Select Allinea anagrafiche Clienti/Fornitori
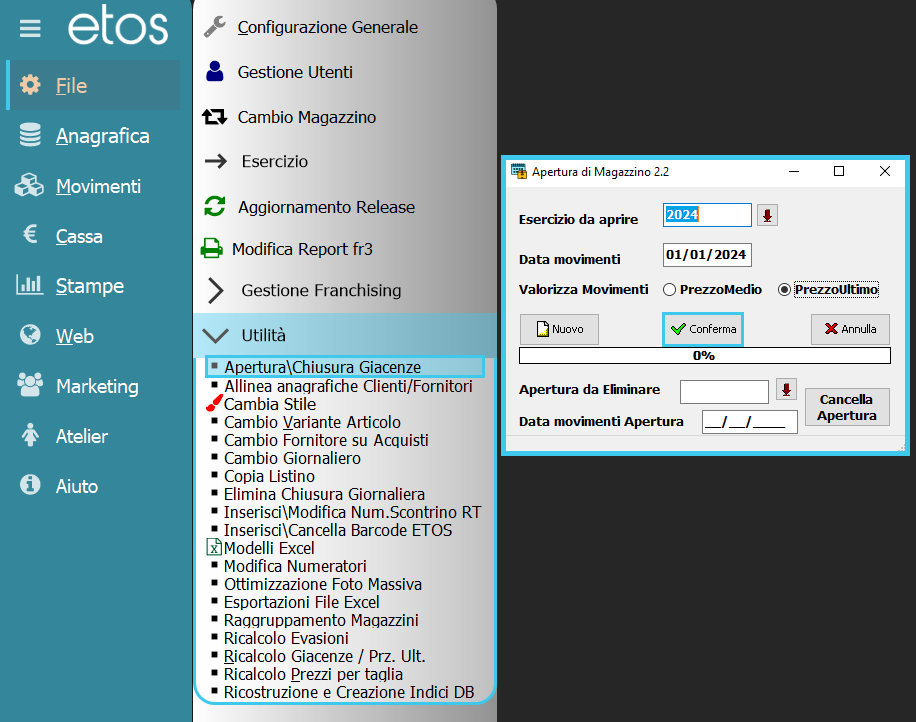Screen dimensions: 916x722 pos(348,386)
